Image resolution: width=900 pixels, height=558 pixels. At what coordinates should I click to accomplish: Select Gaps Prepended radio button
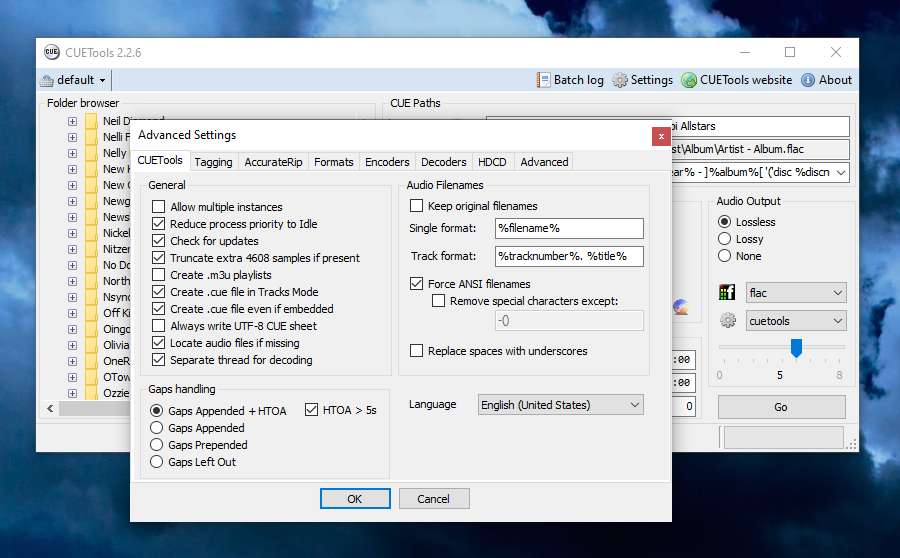pyautogui.click(x=156, y=445)
